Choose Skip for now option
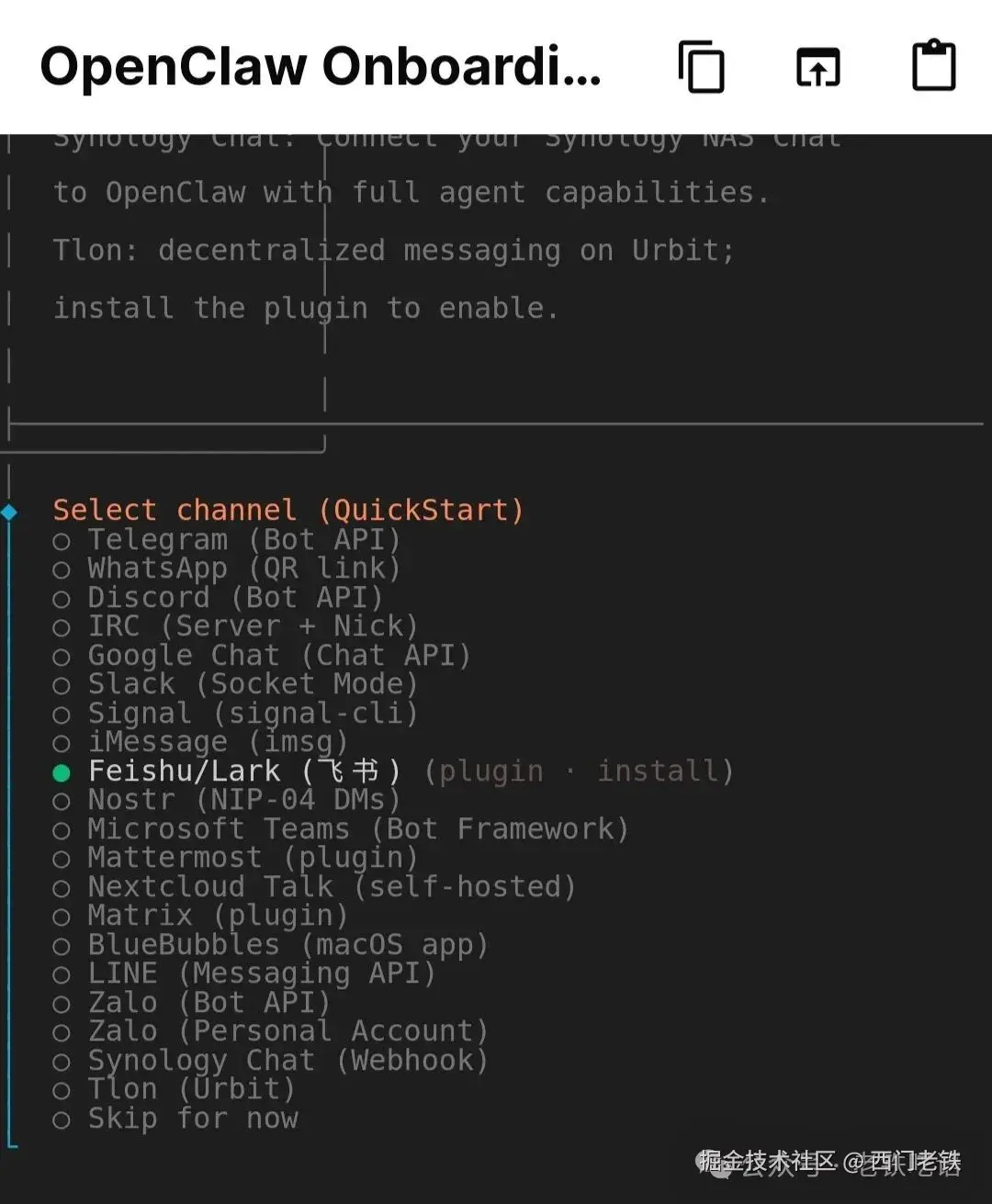Viewport: 992px width, 1204px height. pyautogui.click(x=192, y=1119)
